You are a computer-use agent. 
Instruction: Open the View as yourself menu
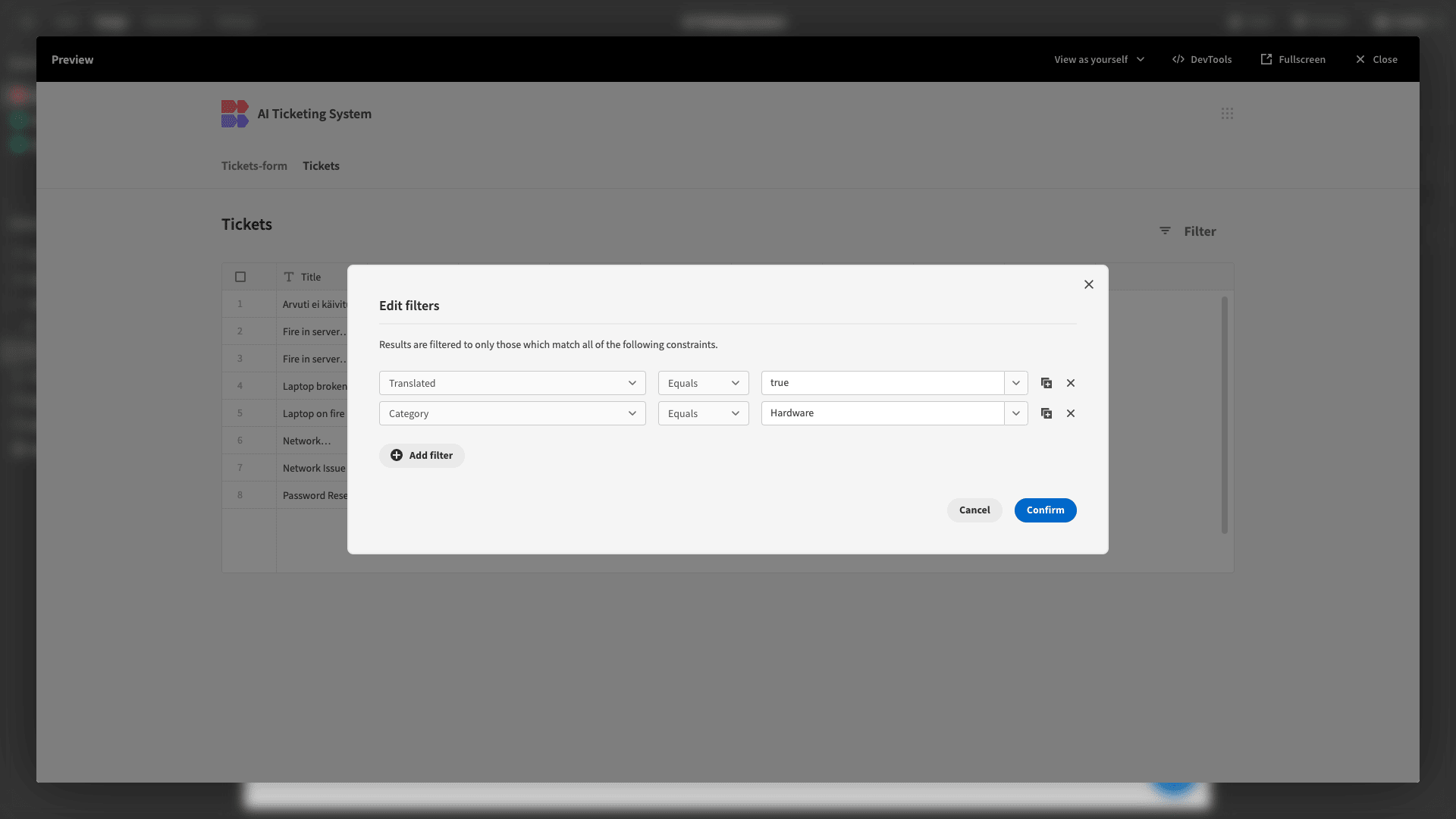pos(1100,59)
